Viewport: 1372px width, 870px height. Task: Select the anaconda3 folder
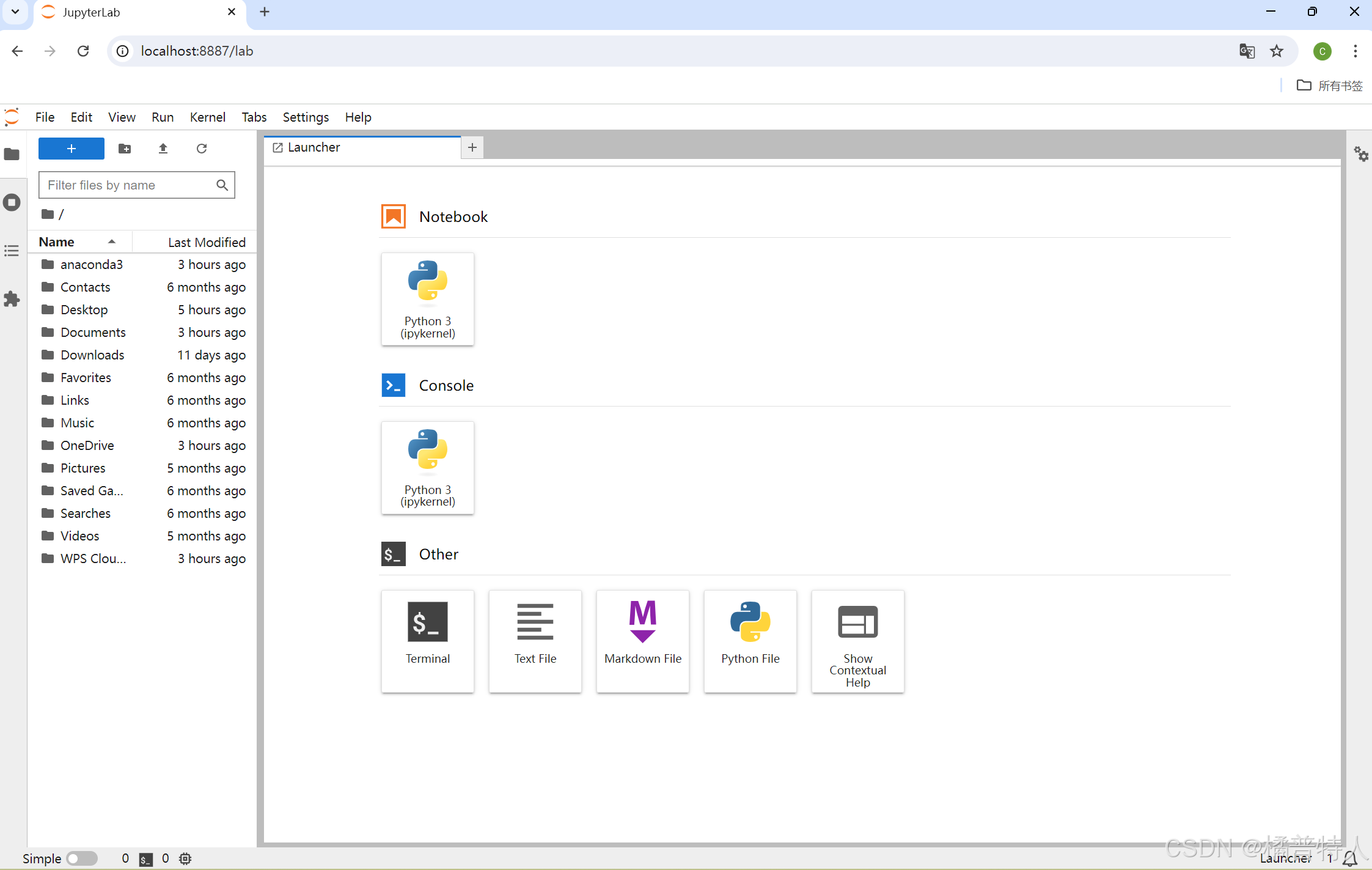coord(142,264)
